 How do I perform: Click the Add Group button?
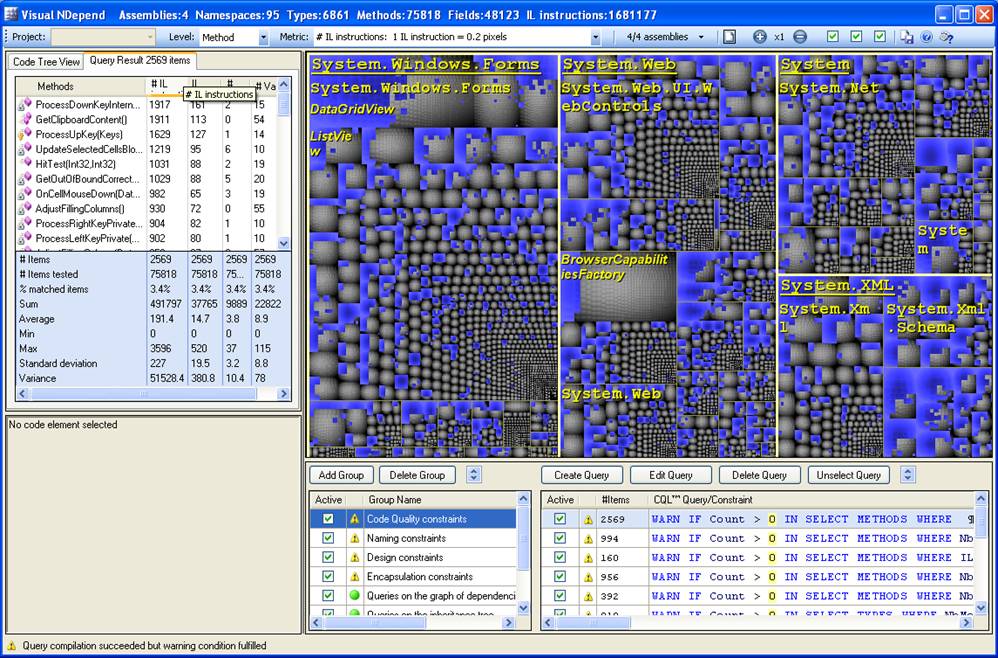click(341, 475)
